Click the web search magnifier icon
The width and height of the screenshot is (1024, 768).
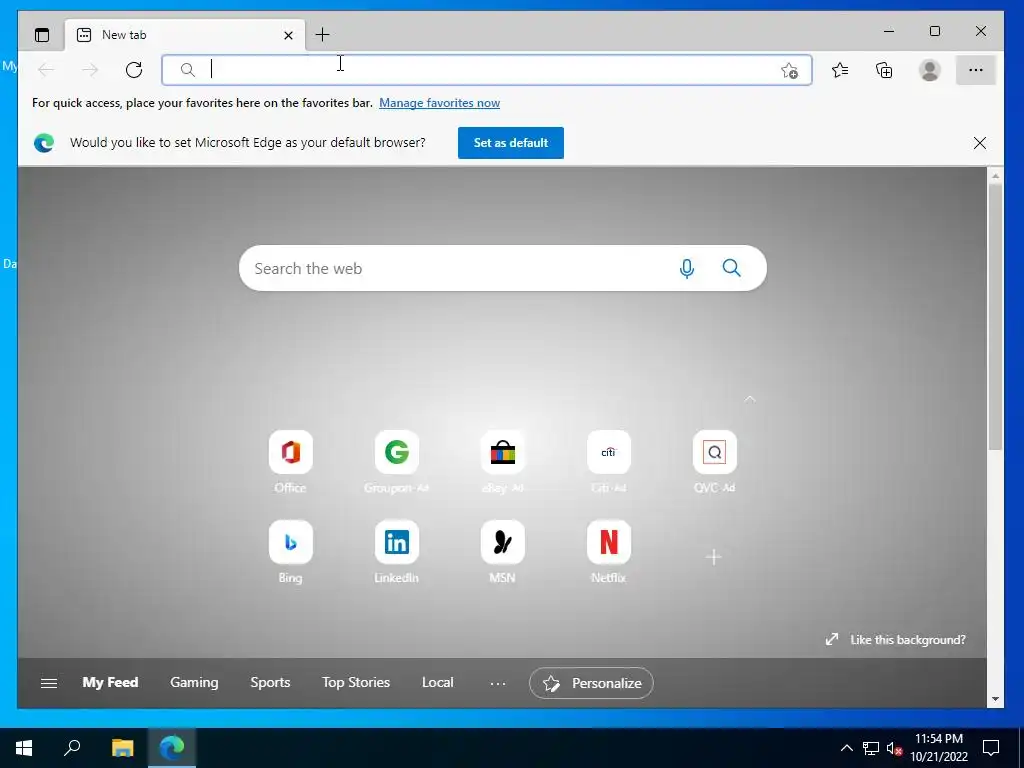(x=731, y=268)
